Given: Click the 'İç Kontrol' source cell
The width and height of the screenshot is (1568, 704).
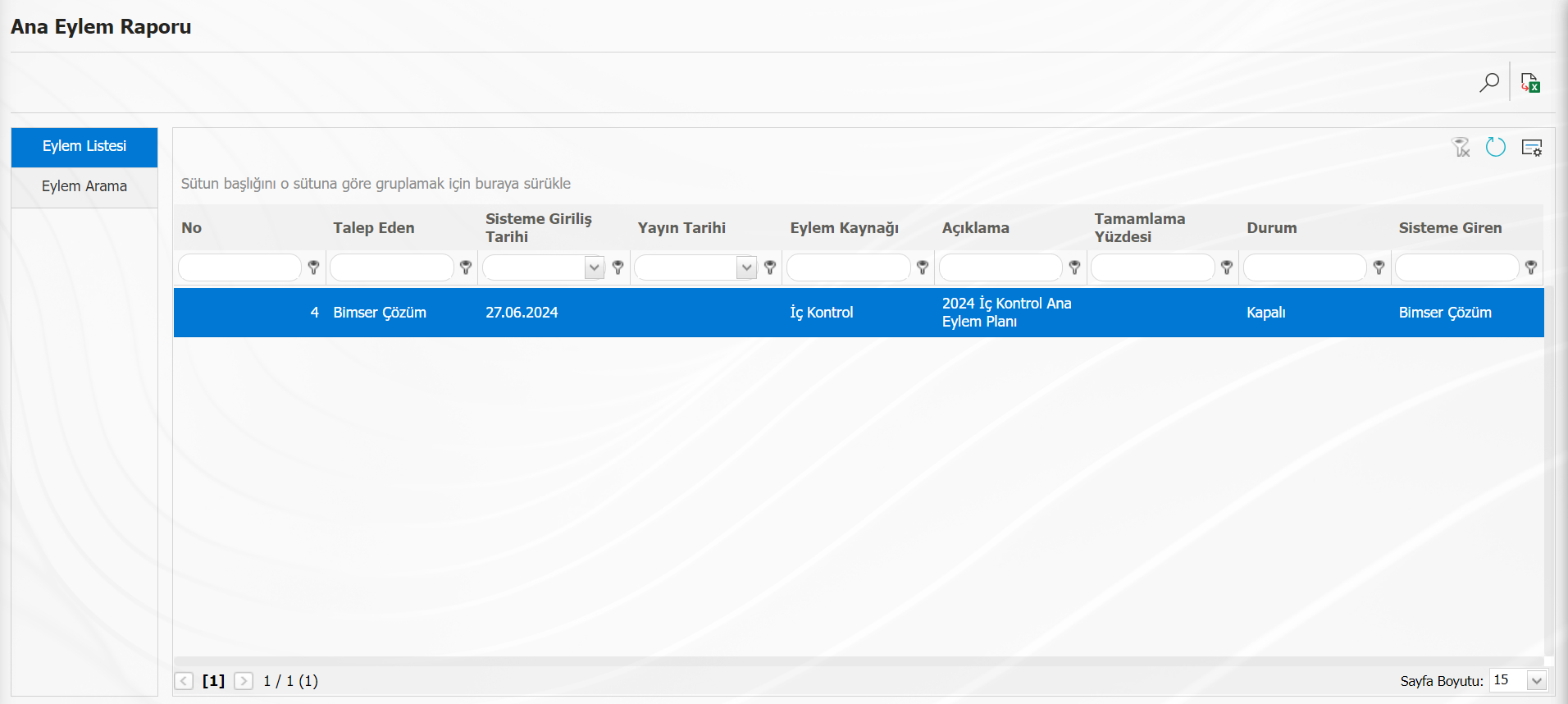Looking at the screenshot, I should (822, 313).
